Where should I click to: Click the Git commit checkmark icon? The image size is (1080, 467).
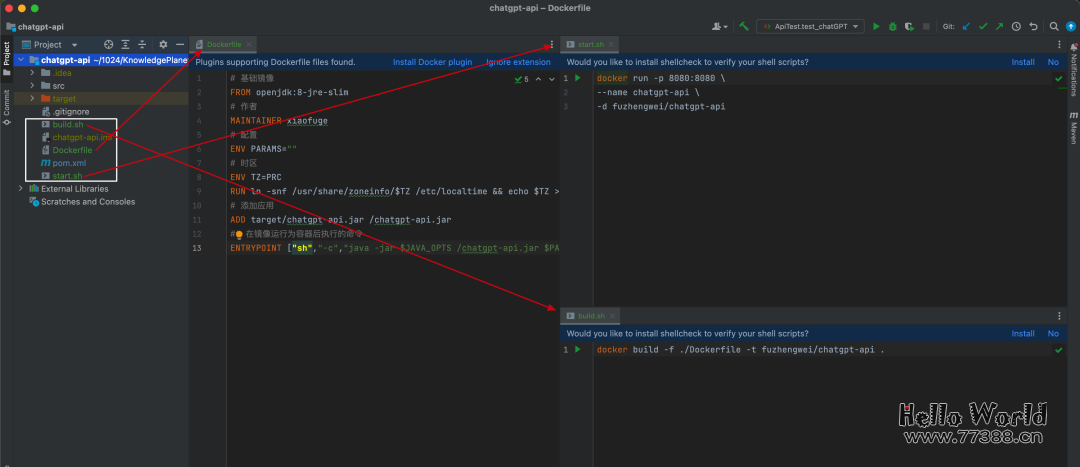point(983,26)
